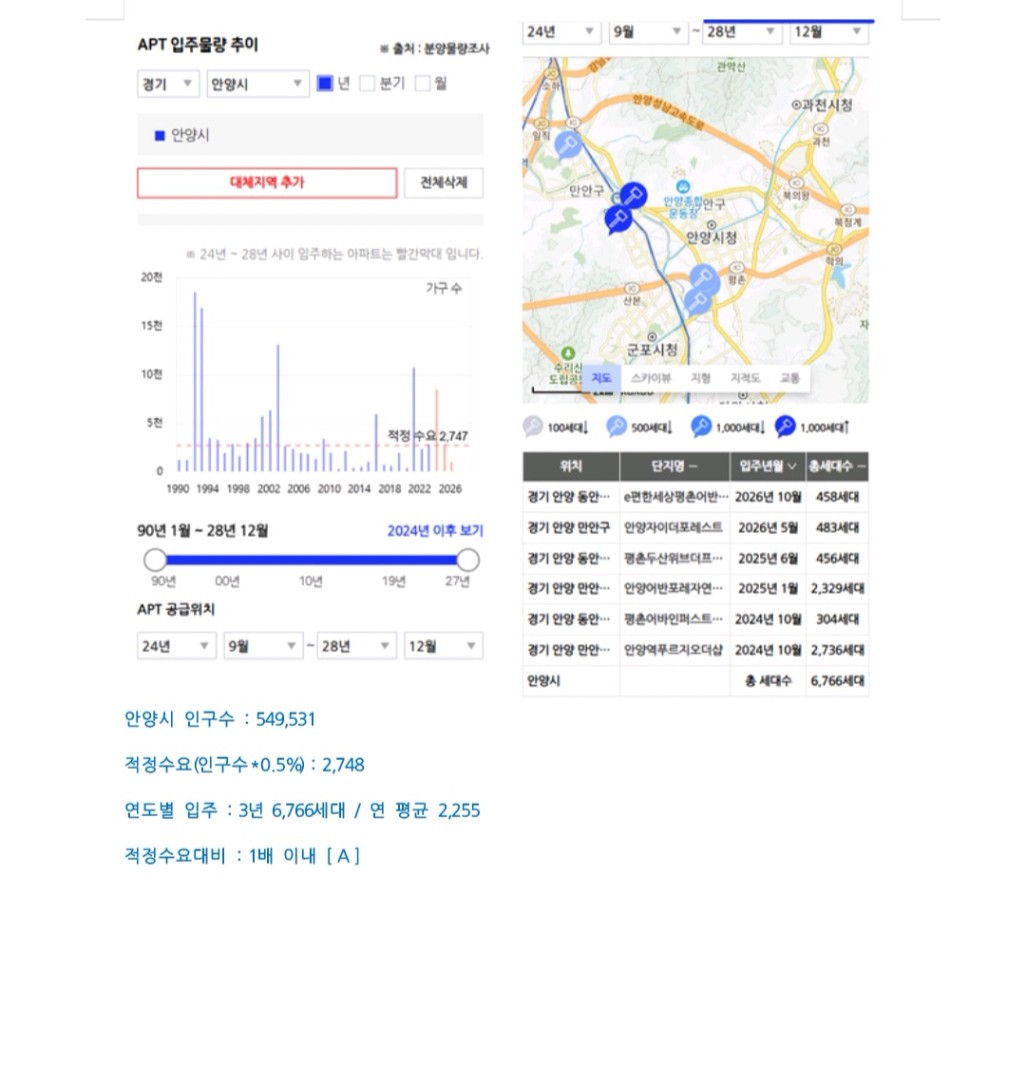
Task: Switch to the 스카이뷰 map tab
Action: (x=651, y=377)
